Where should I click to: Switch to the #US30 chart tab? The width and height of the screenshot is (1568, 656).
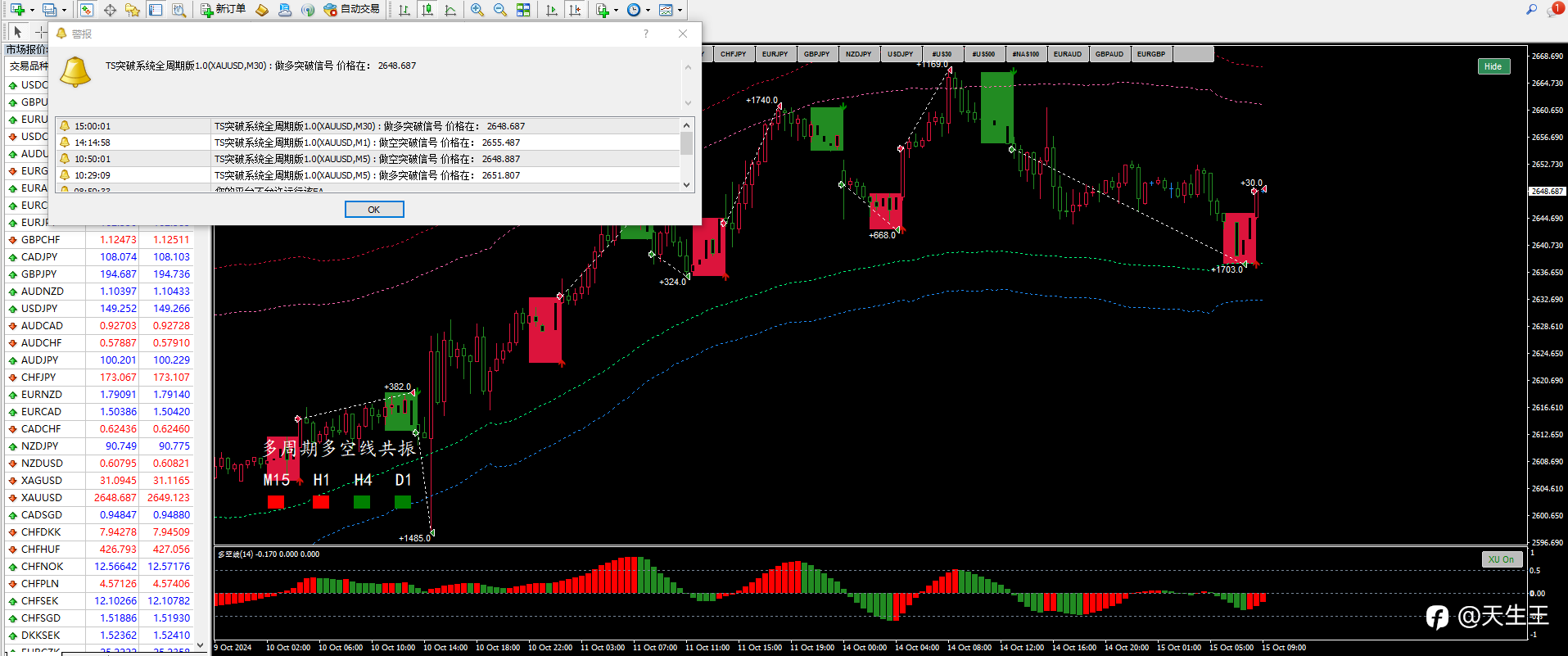[x=942, y=54]
